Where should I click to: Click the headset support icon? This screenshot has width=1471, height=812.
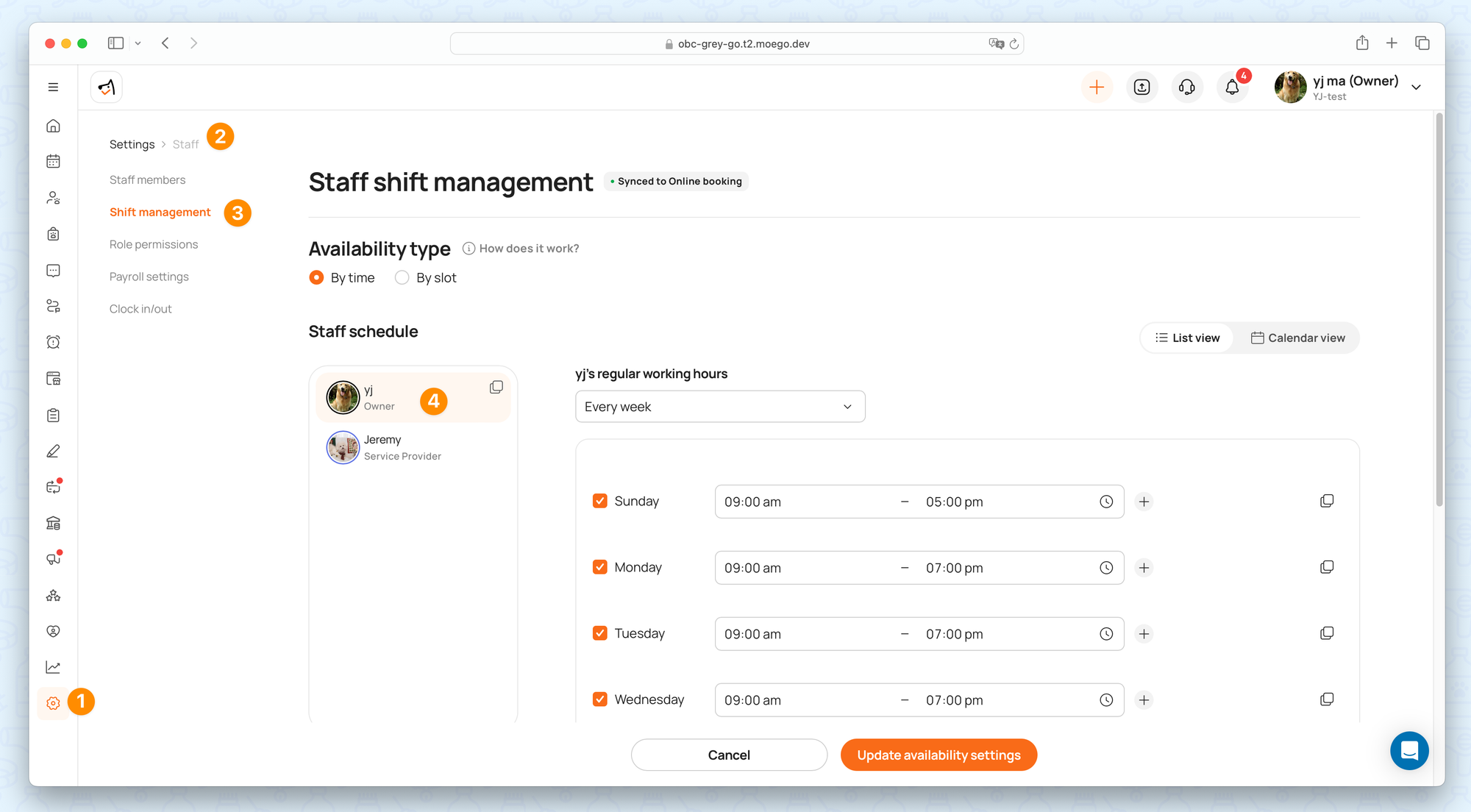tap(1186, 88)
